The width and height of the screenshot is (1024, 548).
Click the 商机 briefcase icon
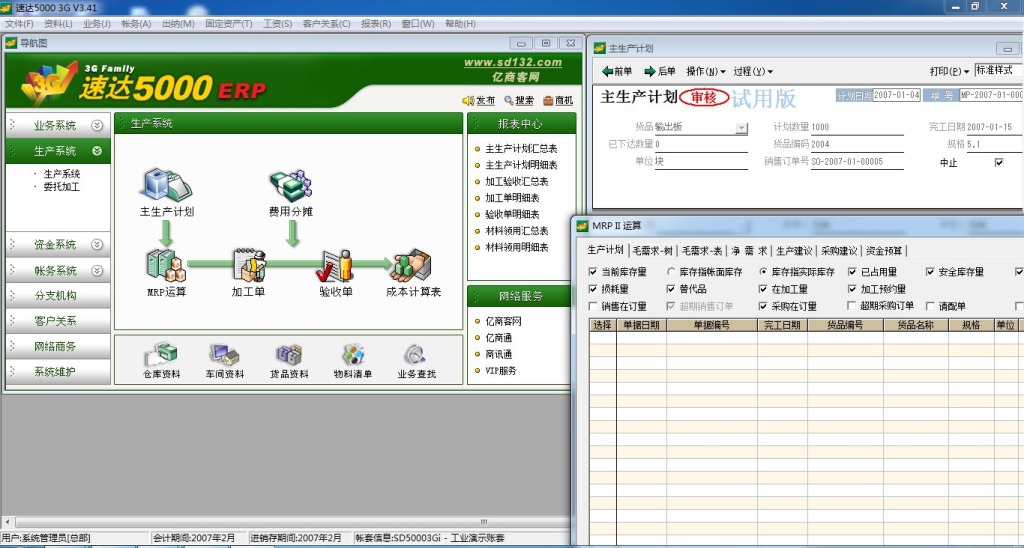click(548, 101)
